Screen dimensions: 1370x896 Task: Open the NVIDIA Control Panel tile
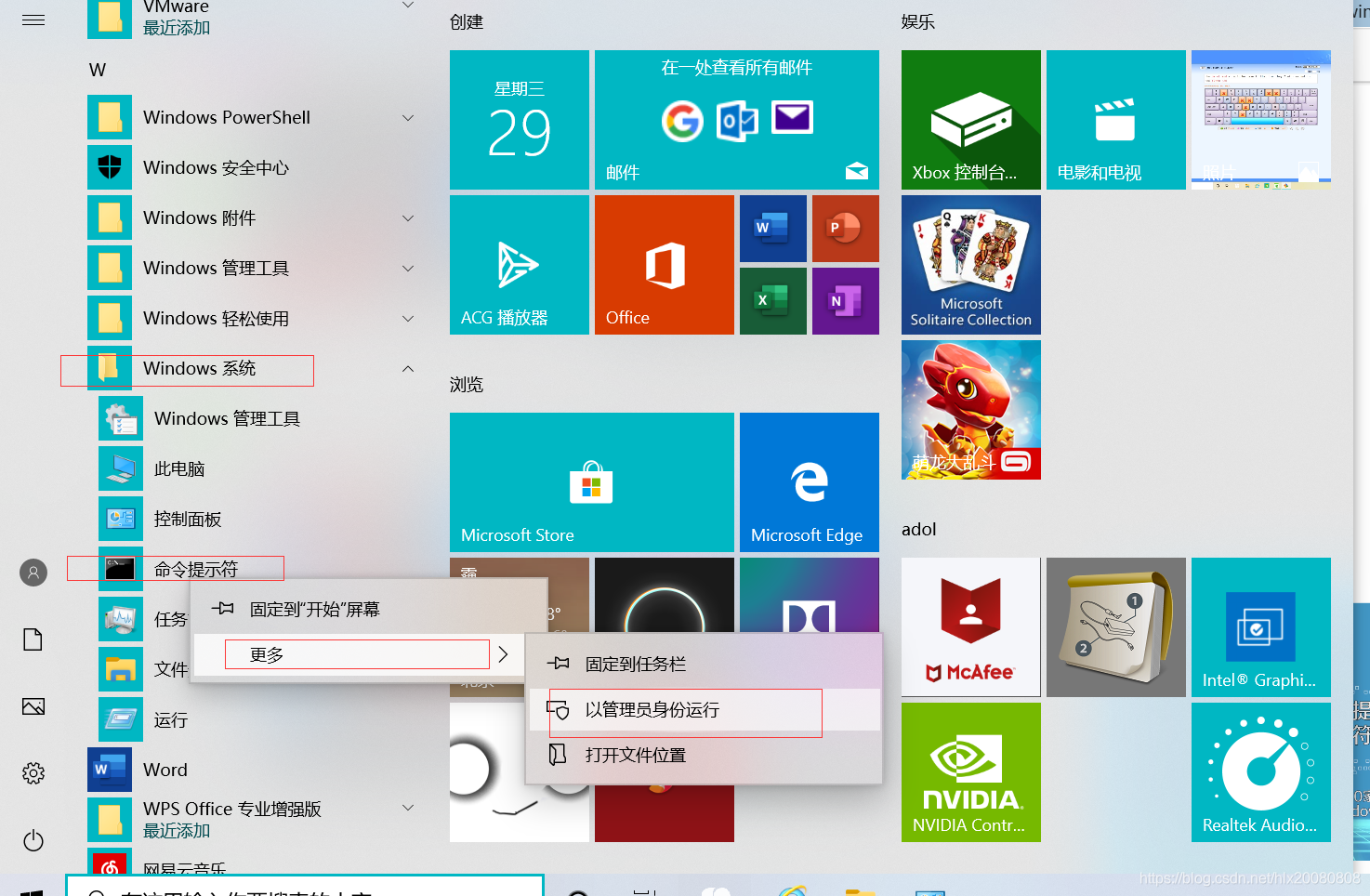click(x=970, y=772)
